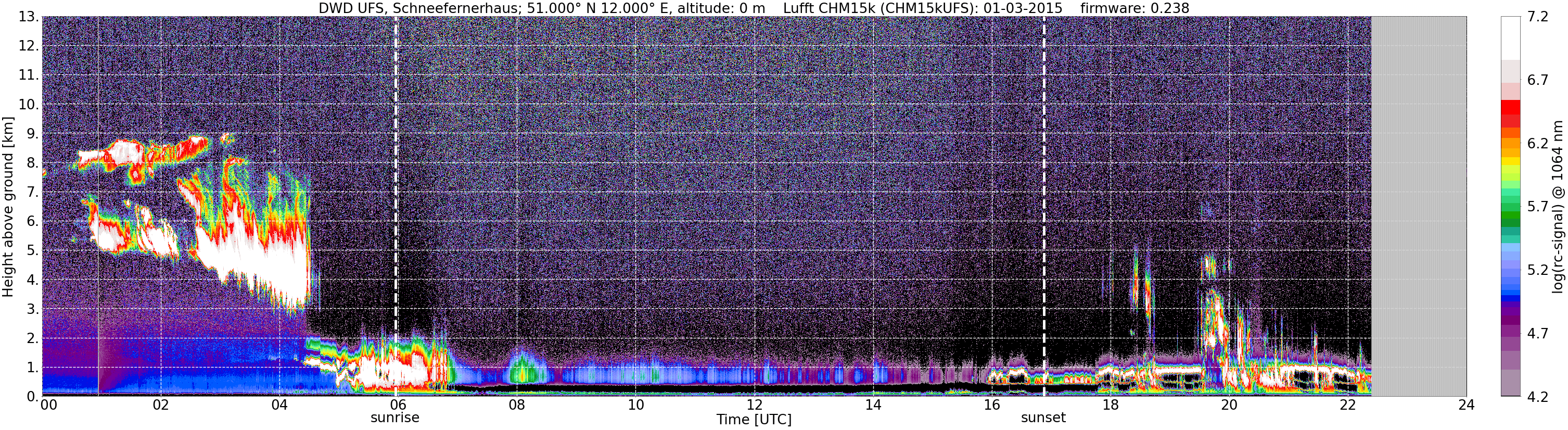
Task: Click the gray no-data region after 22 UTC
Action: tap(1419, 206)
